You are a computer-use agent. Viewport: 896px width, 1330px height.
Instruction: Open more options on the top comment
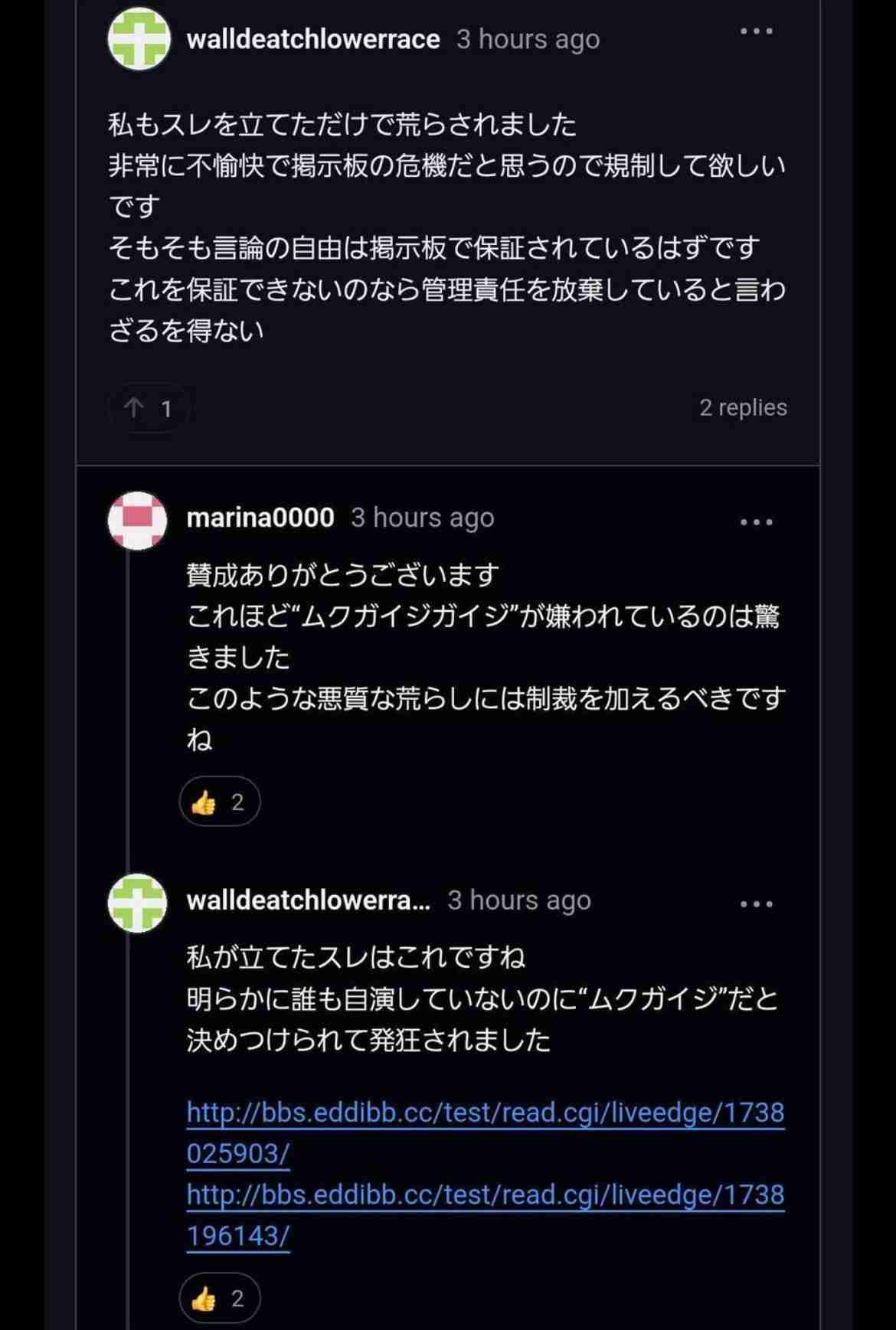pyautogui.click(x=756, y=31)
